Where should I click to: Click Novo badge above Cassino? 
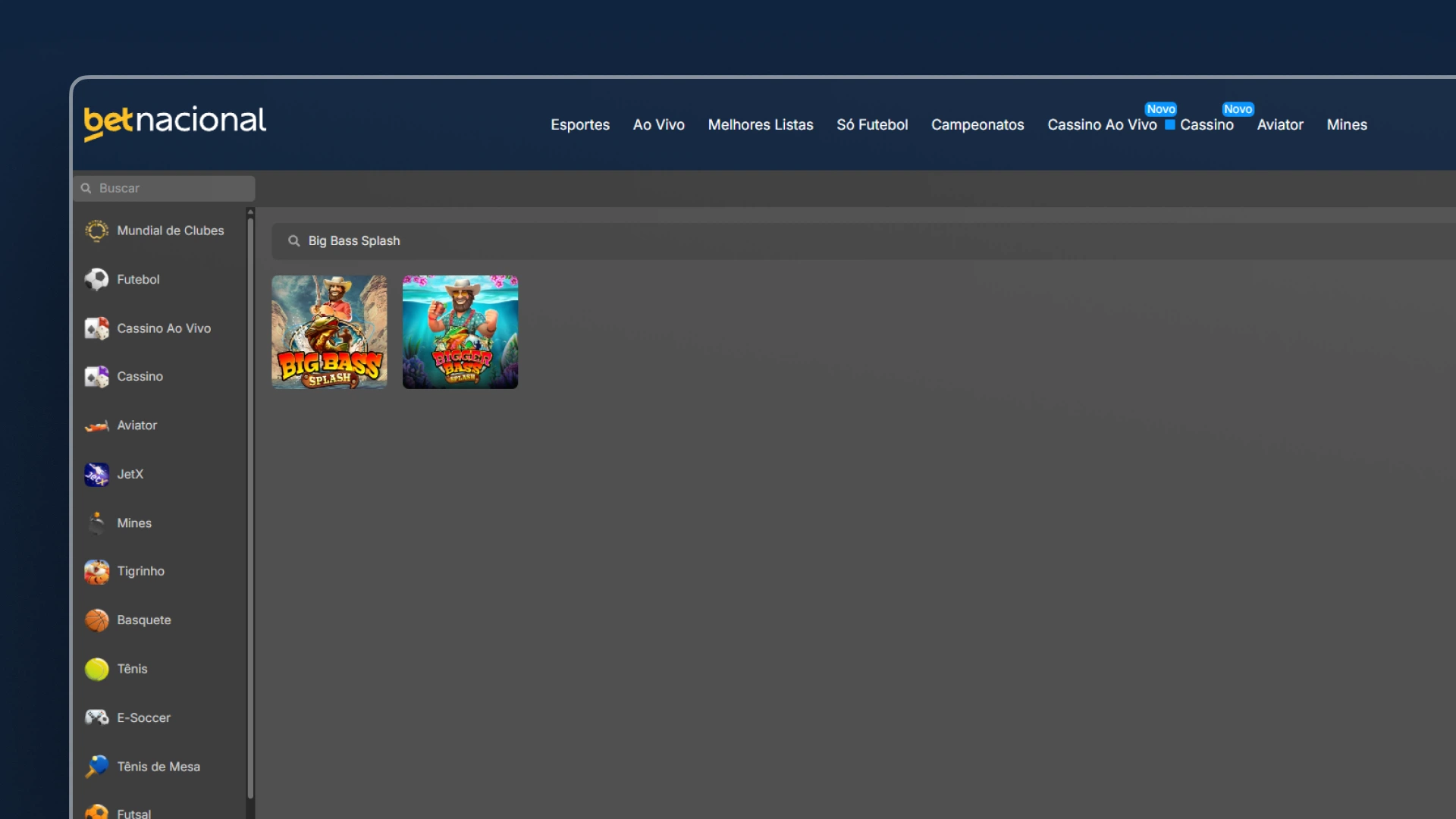point(1238,109)
